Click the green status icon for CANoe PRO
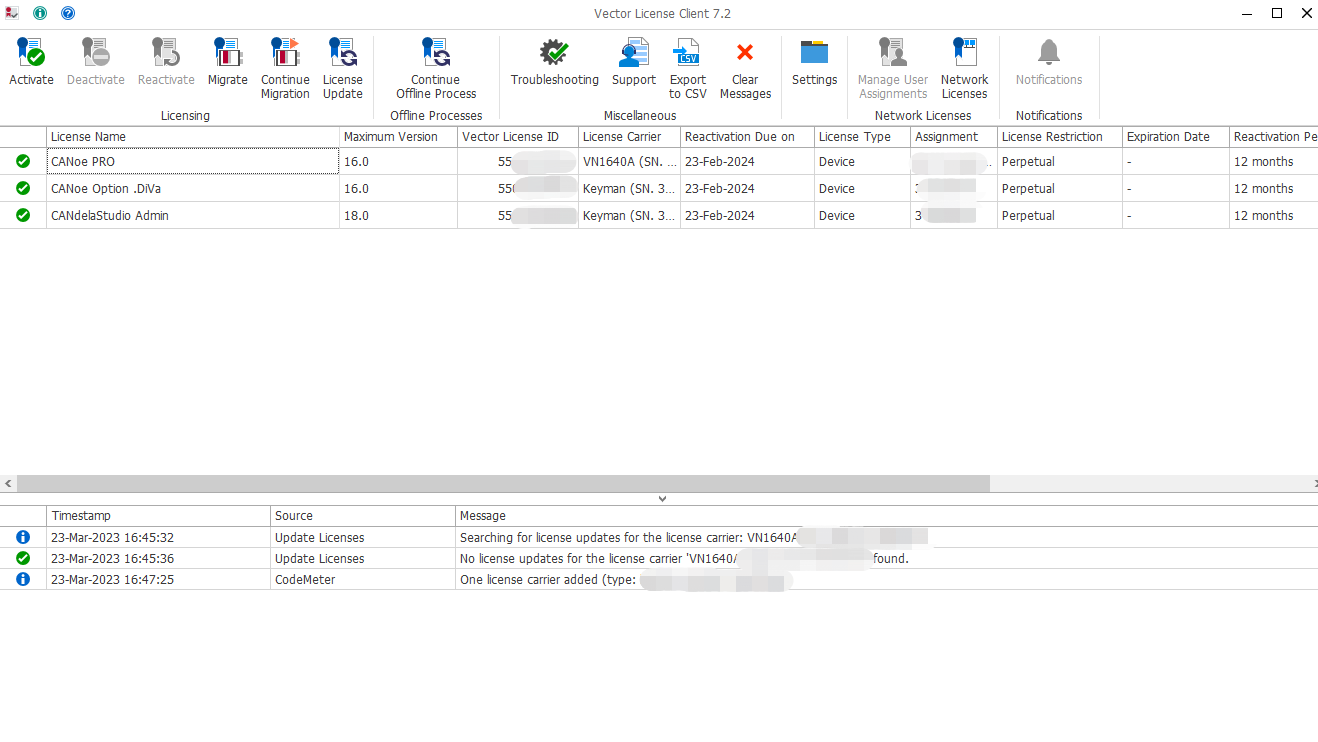Viewport: 1318px width, 742px height. pyautogui.click(x=23, y=161)
